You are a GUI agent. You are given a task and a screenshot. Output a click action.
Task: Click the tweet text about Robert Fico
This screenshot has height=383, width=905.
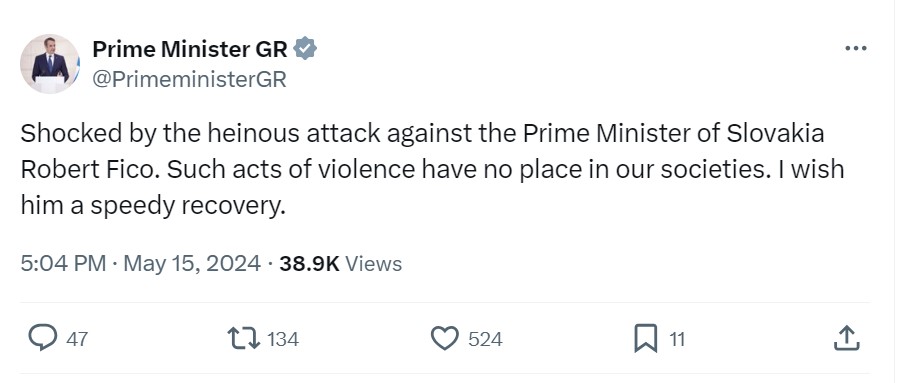tap(432, 170)
